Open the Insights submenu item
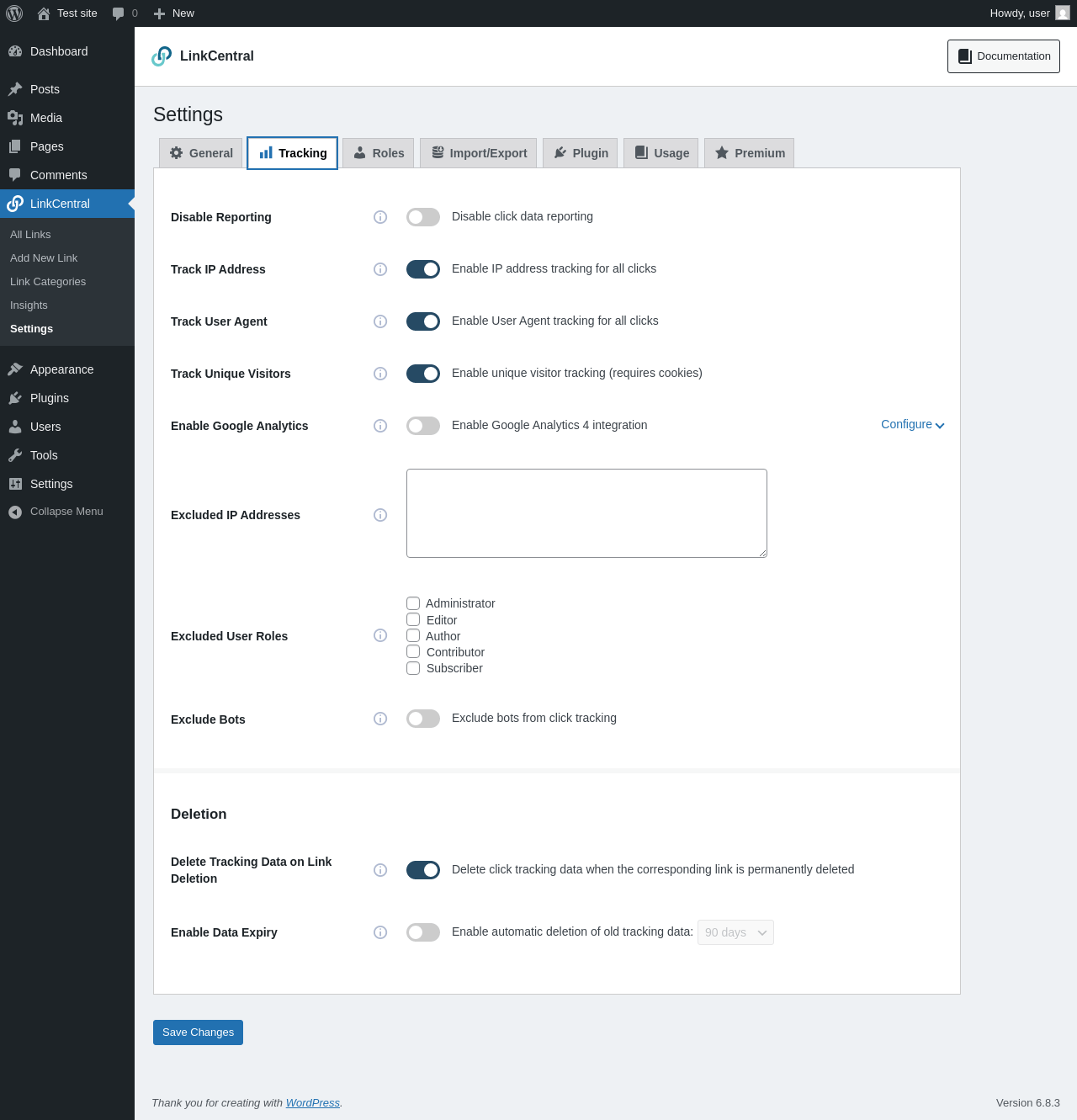The width and height of the screenshot is (1077, 1120). (29, 305)
